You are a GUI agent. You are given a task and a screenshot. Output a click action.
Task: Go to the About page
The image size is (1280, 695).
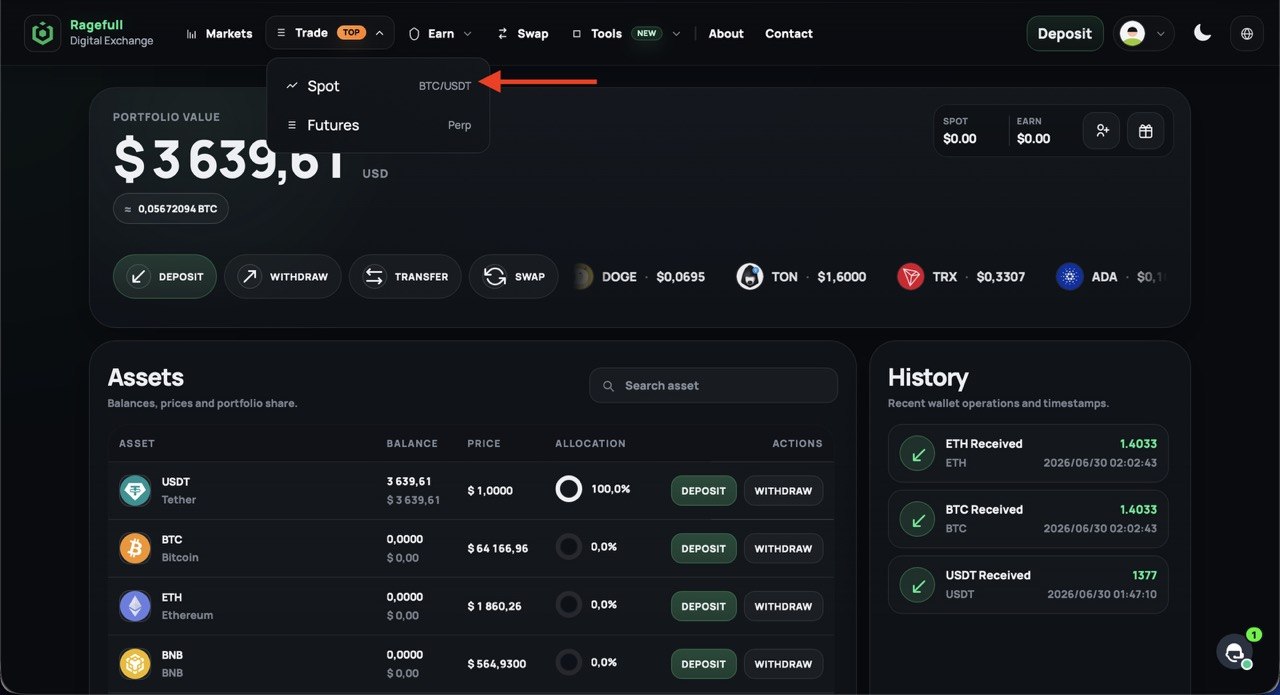pos(726,33)
